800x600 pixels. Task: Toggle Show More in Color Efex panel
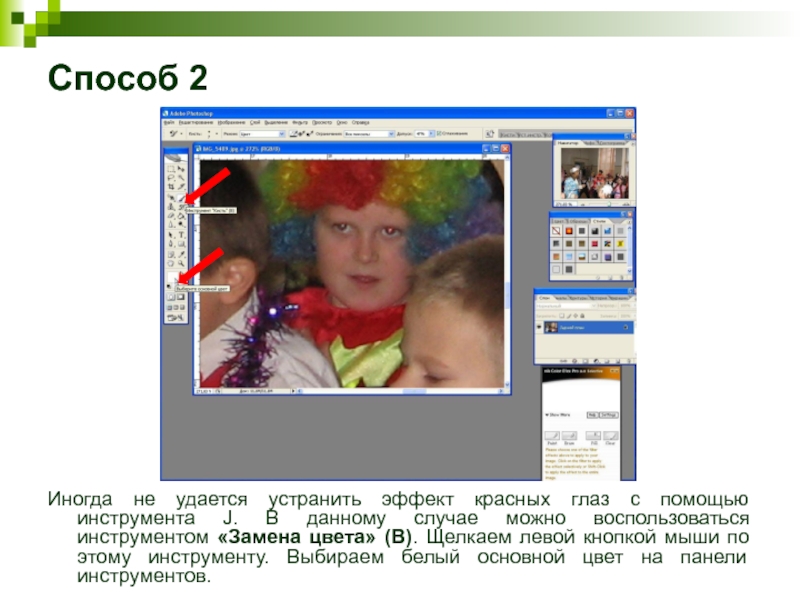(558, 413)
